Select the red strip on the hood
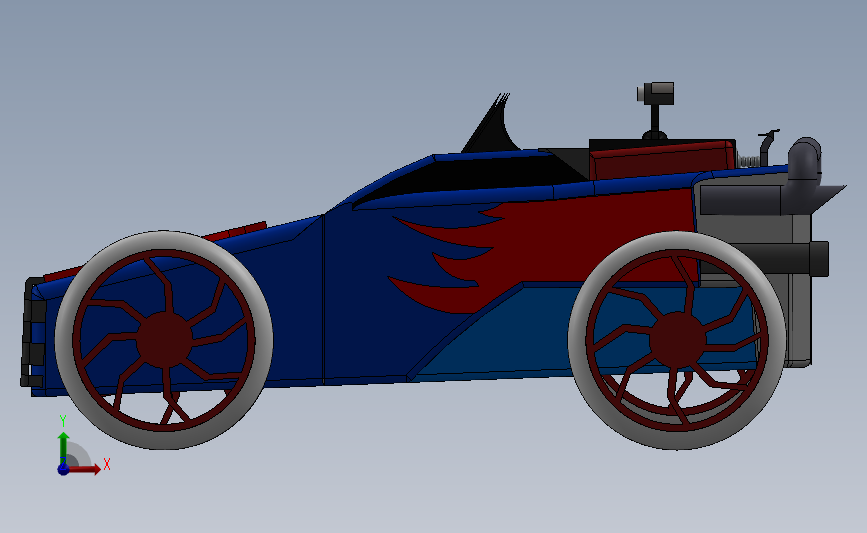Image resolution: width=867 pixels, height=533 pixels. (235, 231)
